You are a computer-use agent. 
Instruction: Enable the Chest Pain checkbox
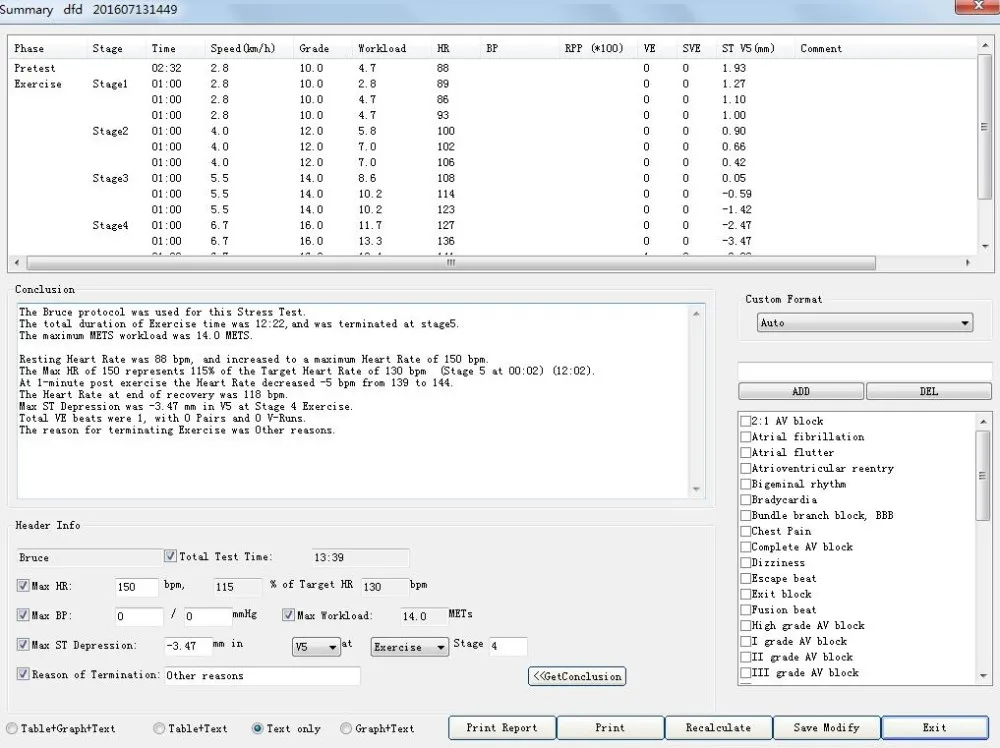pos(746,532)
